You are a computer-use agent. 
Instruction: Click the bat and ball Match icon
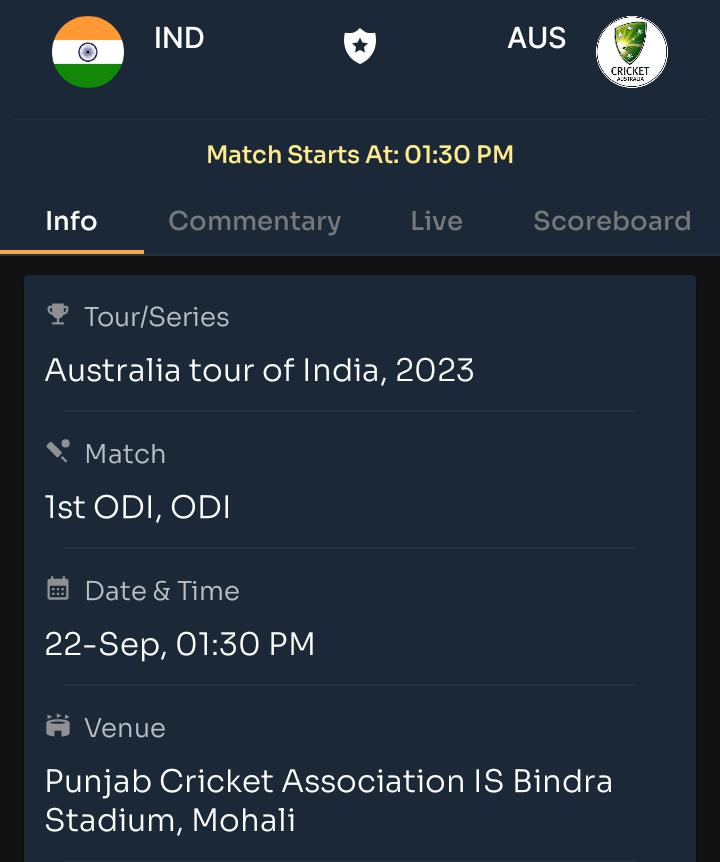tap(58, 451)
